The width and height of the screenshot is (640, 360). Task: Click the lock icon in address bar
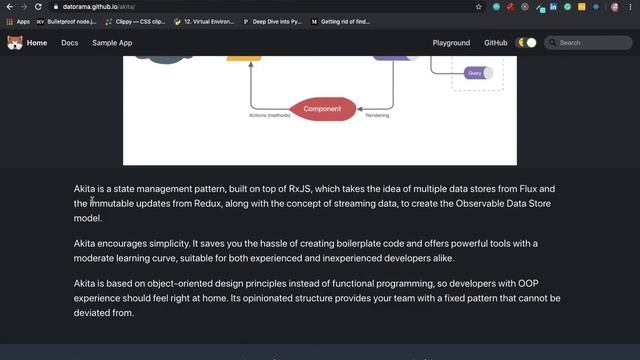click(x=56, y=7)
